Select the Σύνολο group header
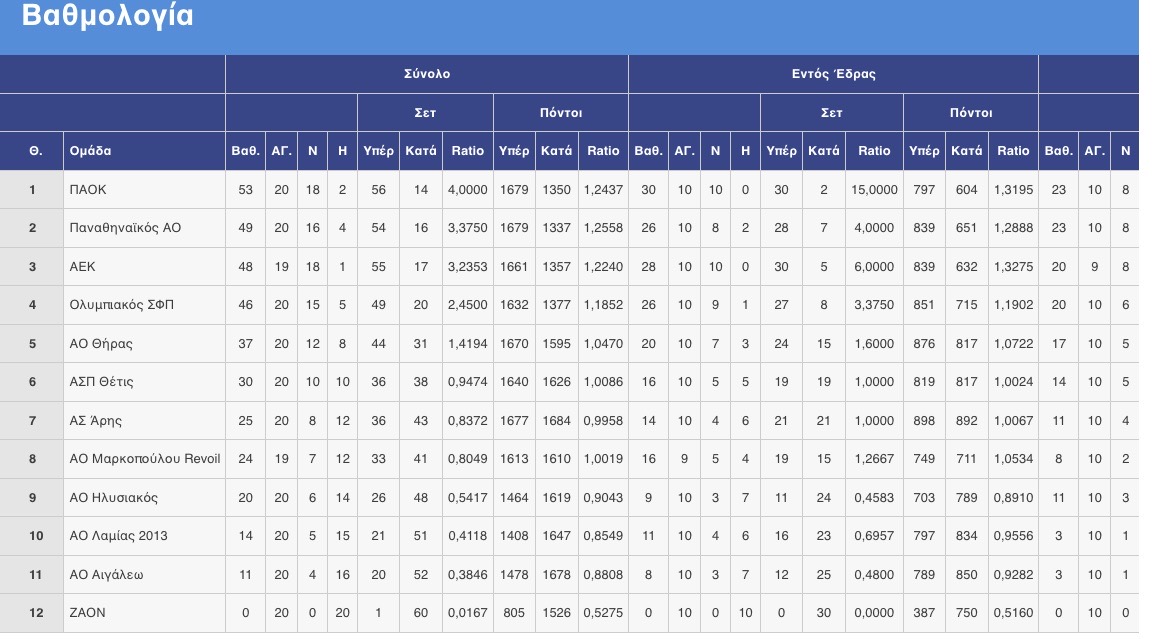This screenshot has width=1156, height=639. [x=427, y=74]
